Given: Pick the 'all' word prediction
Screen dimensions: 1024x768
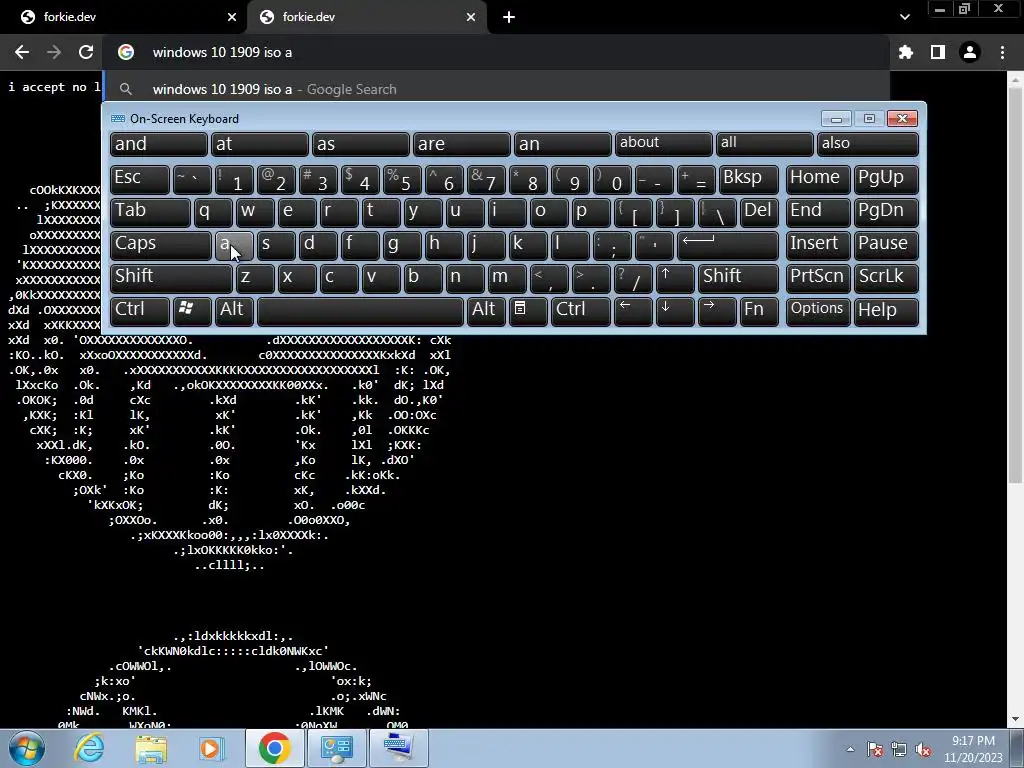Looking at the screenshot, I should 765,144.
